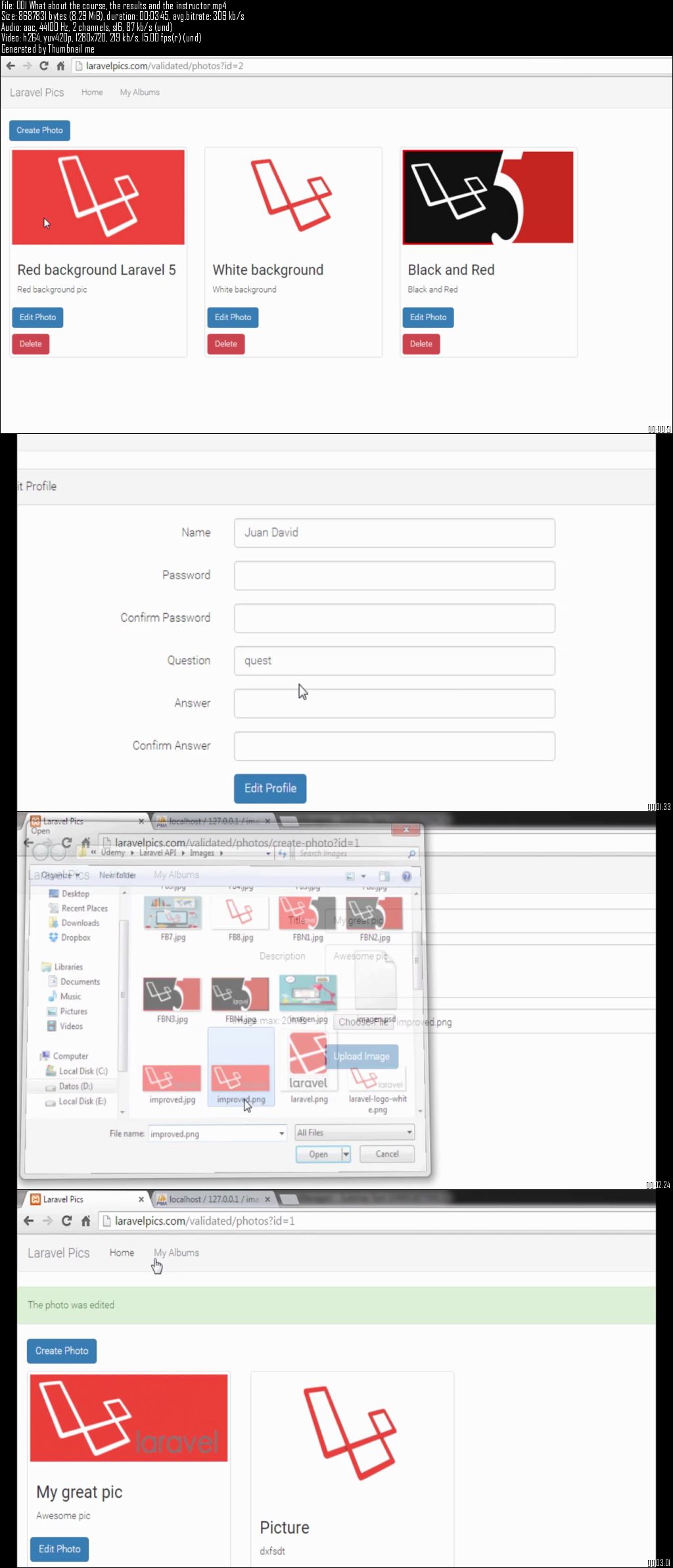
Task: Edit the Red background Laravel 5 photo
Action: pos(37,317)
